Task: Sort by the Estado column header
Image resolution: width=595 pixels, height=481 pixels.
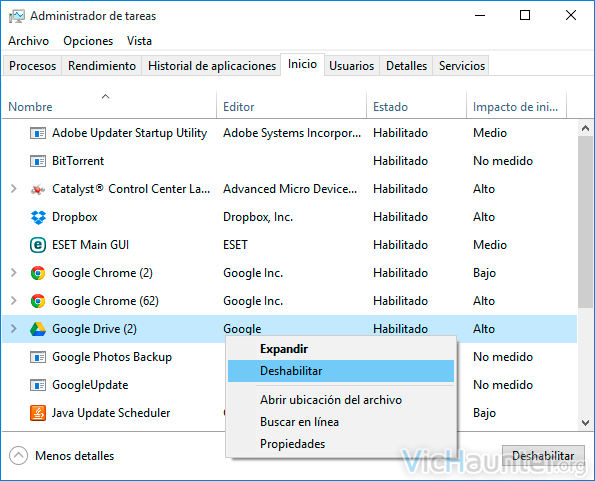Action: click(416, 105)
